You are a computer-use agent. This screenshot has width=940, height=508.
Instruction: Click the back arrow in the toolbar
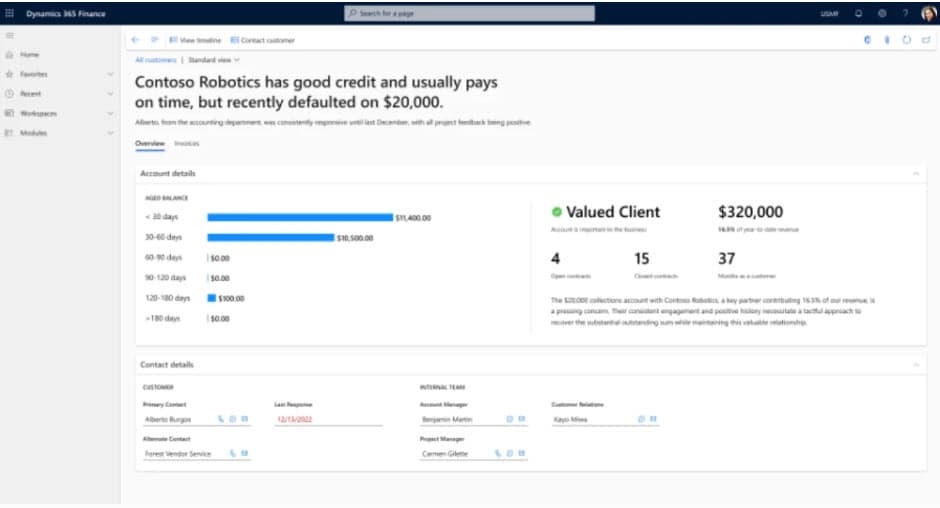pyautogui.click(x=135, y=40)
